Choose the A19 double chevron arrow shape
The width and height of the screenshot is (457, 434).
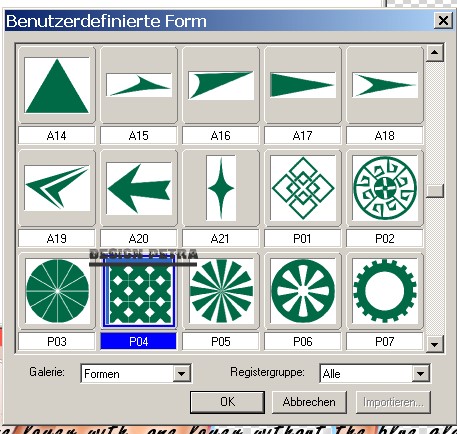pyautogui.click(x=57, y=188)
